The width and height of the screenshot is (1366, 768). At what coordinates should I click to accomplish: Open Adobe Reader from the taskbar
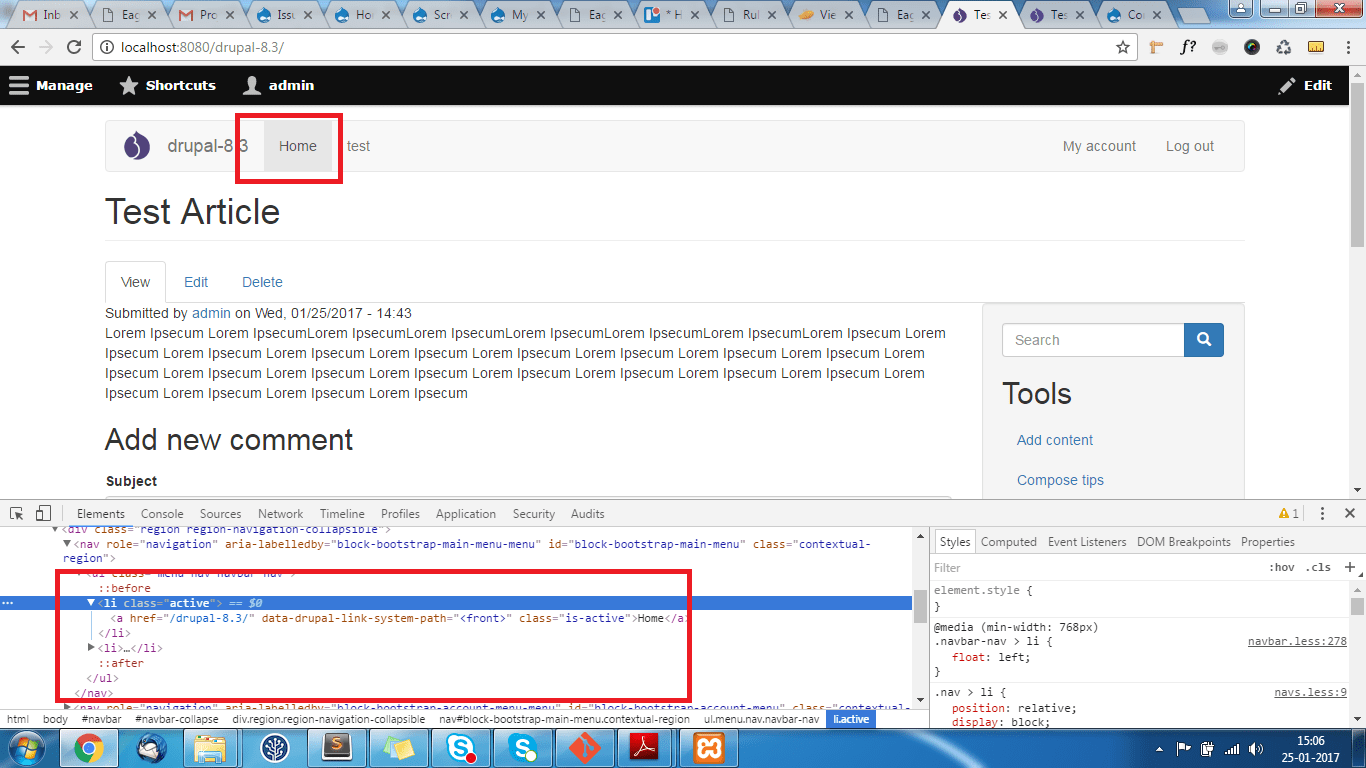pos(642,748)
